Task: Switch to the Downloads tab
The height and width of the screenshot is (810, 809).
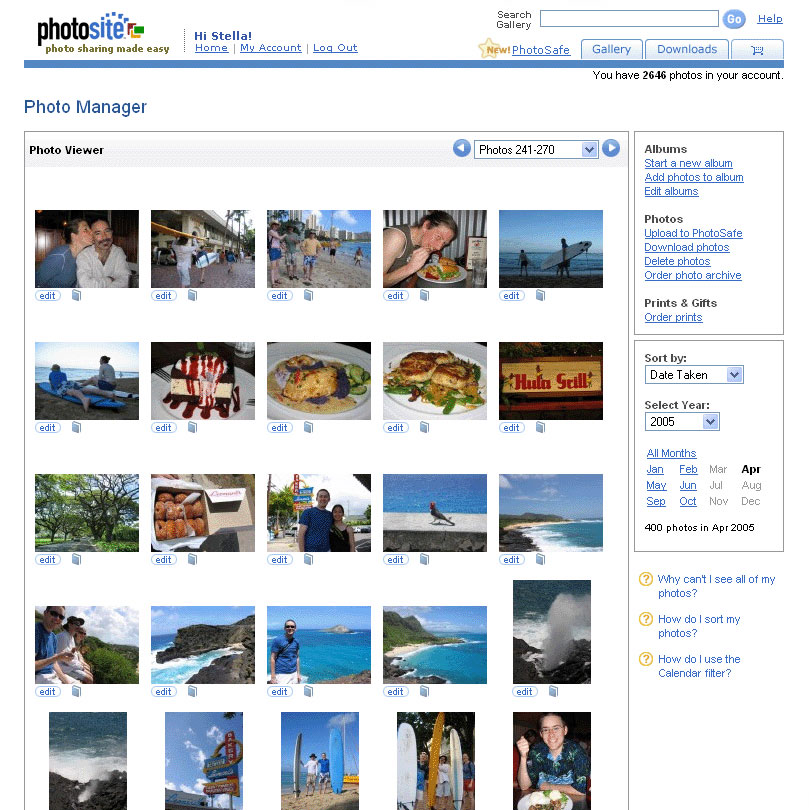Action: [x=687, y=50]
